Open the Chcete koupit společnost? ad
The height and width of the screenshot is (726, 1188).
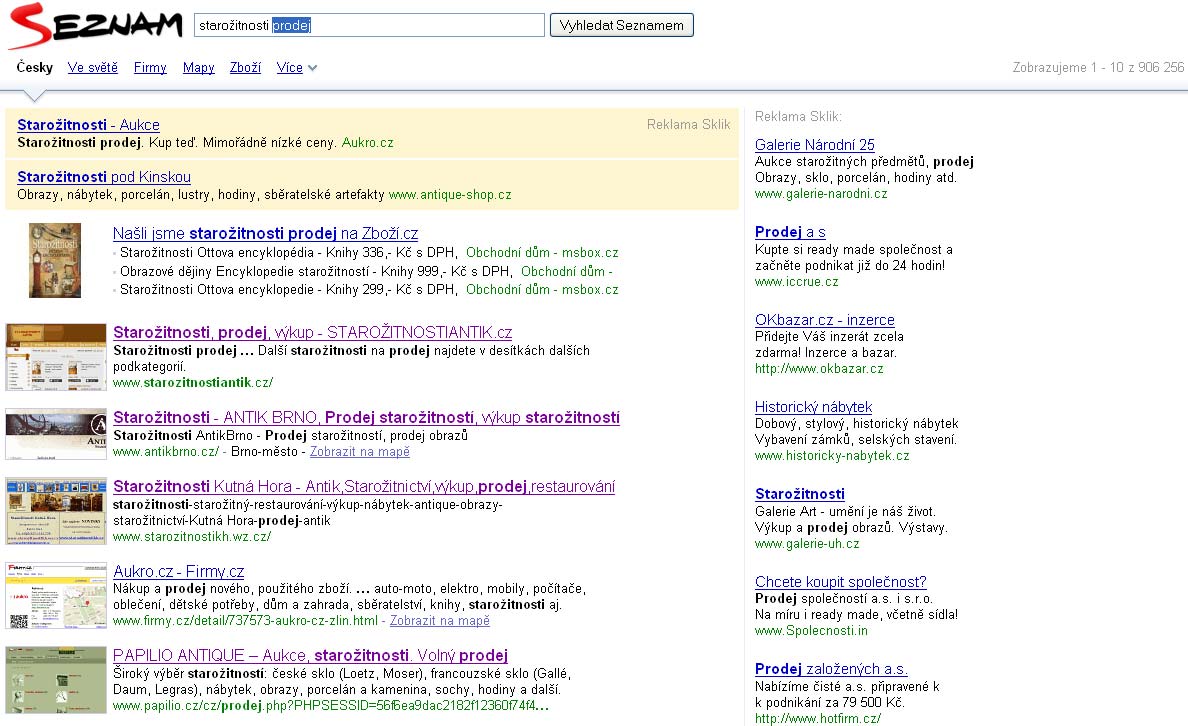tap(840, 582)
